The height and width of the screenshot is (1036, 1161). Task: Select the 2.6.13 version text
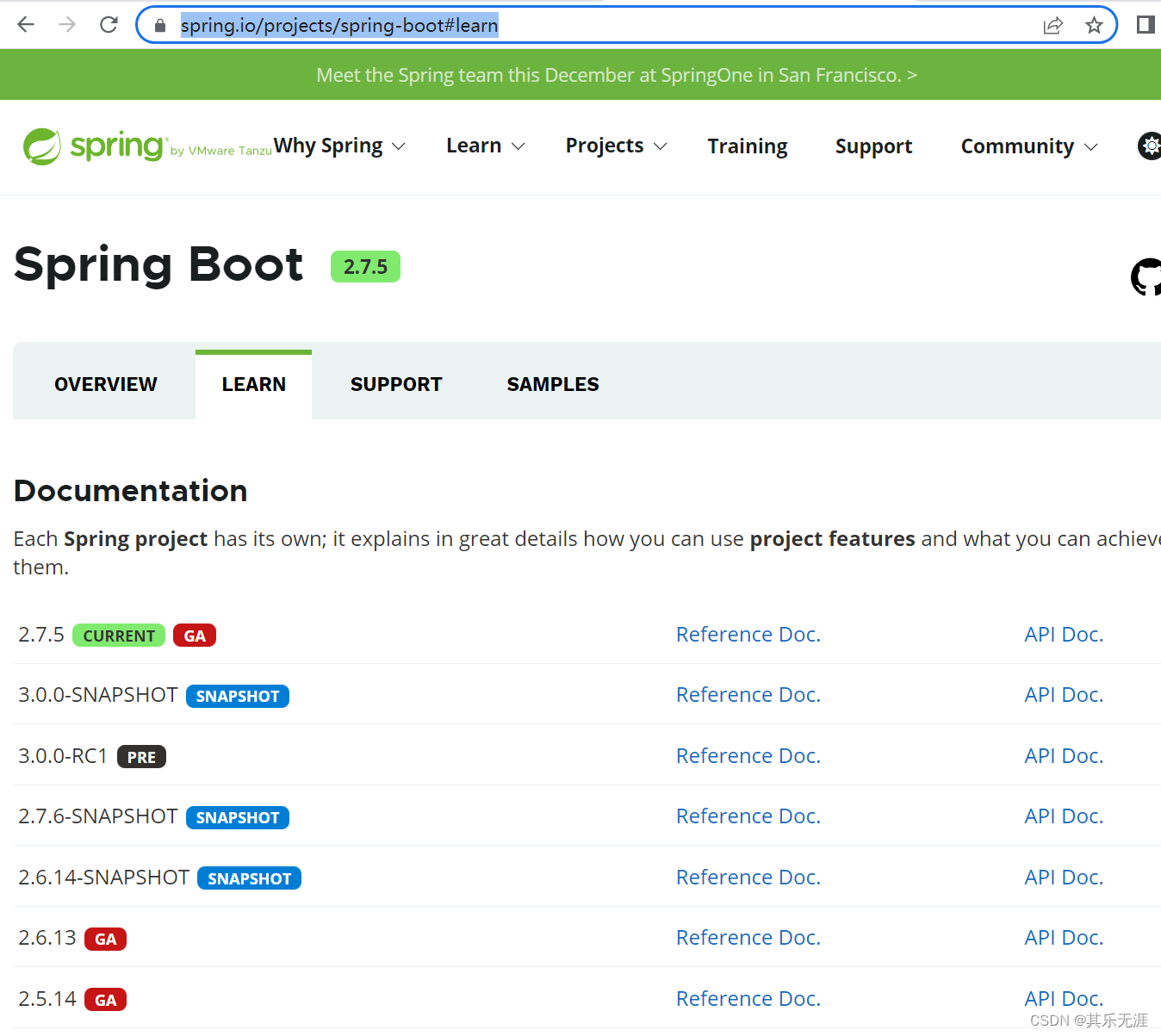click(47, 938)
